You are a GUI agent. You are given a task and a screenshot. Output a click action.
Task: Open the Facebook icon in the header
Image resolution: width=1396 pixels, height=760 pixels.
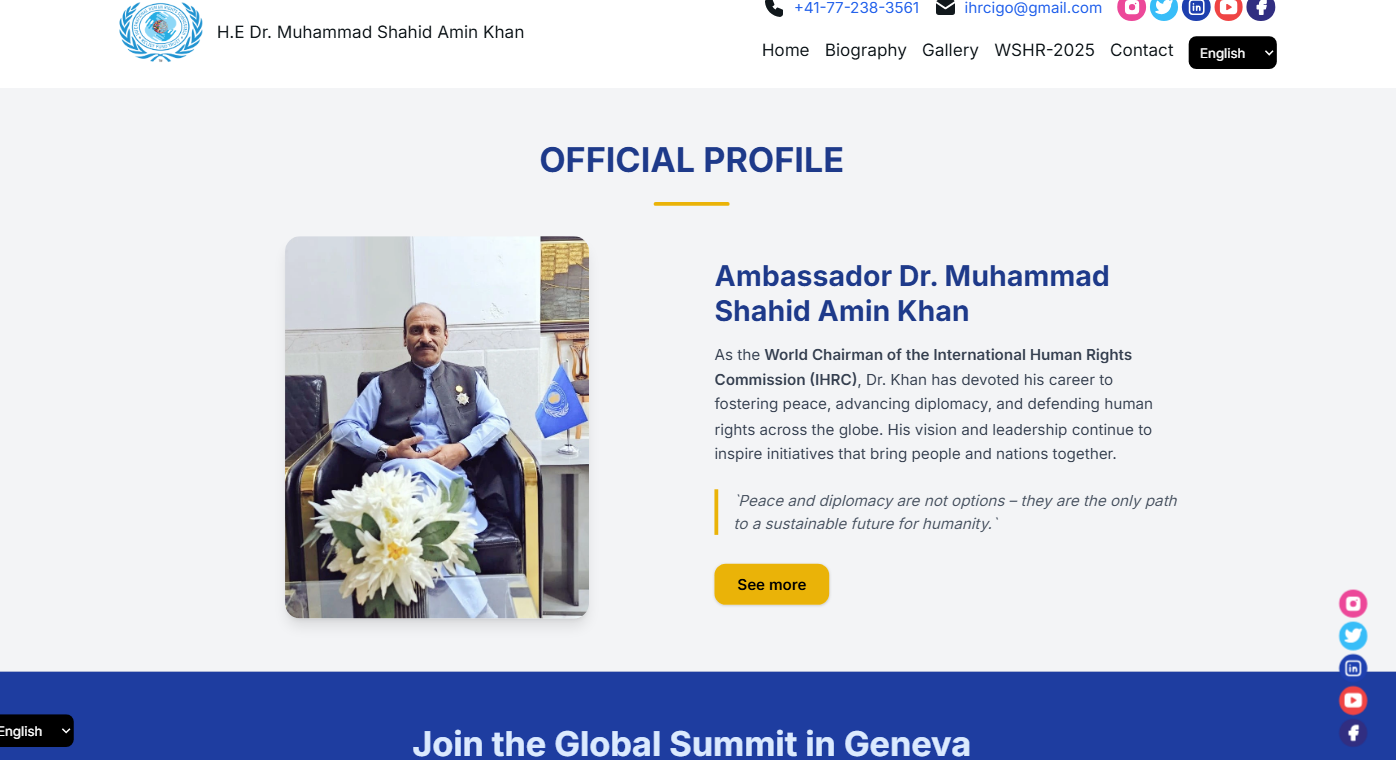(1261, 8)
